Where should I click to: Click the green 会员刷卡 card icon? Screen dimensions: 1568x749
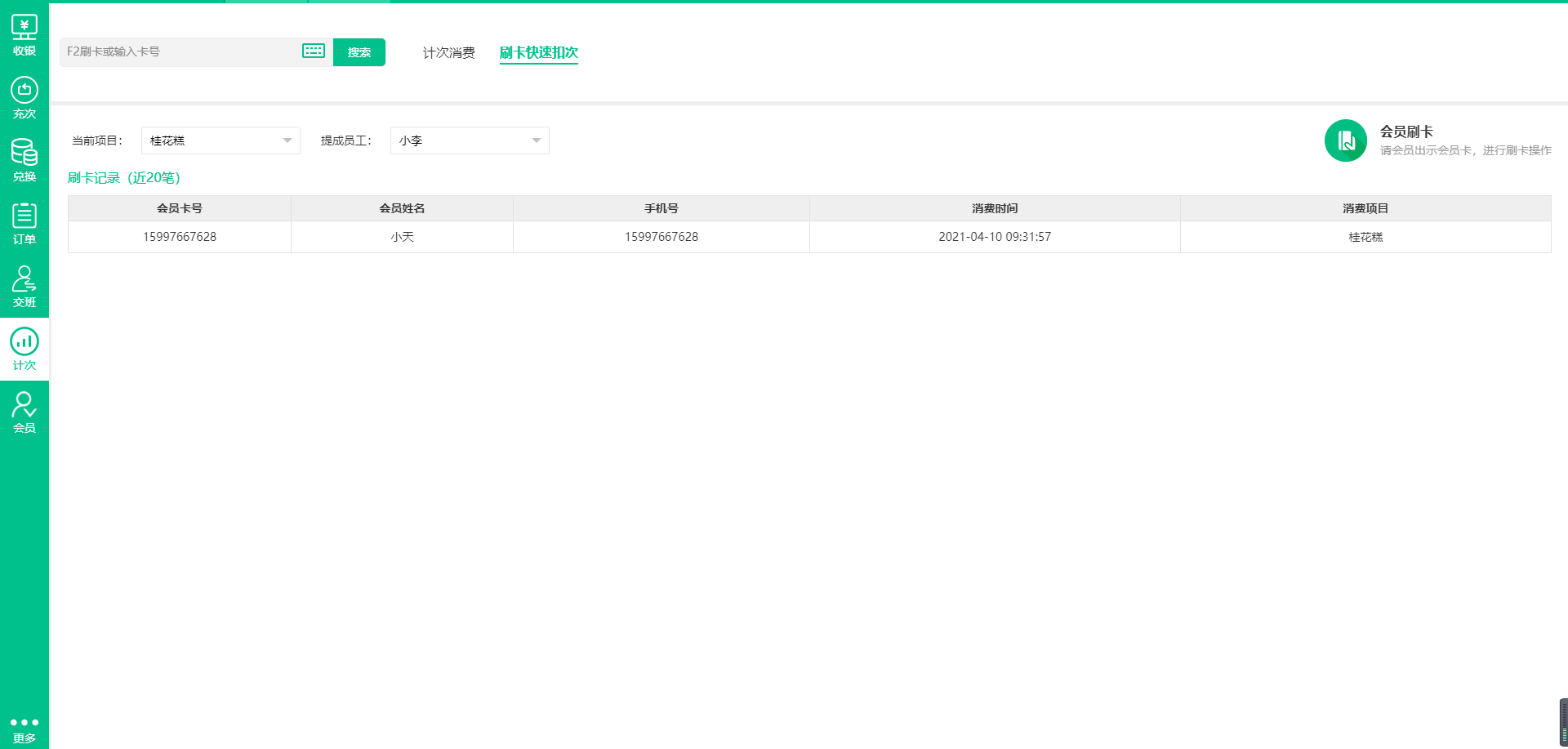[1345, 140]
